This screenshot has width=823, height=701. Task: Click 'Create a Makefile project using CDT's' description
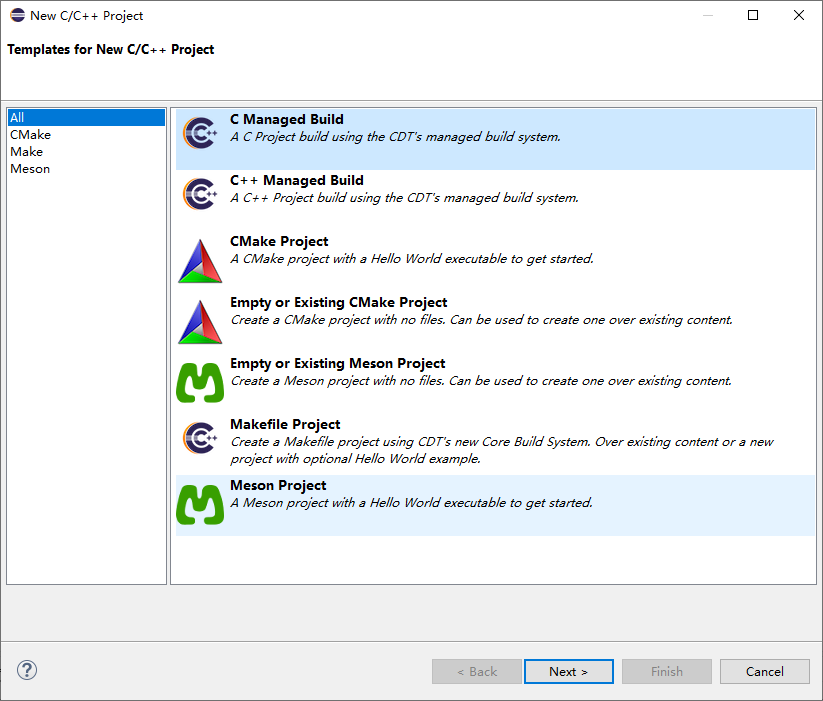point(502,450)
